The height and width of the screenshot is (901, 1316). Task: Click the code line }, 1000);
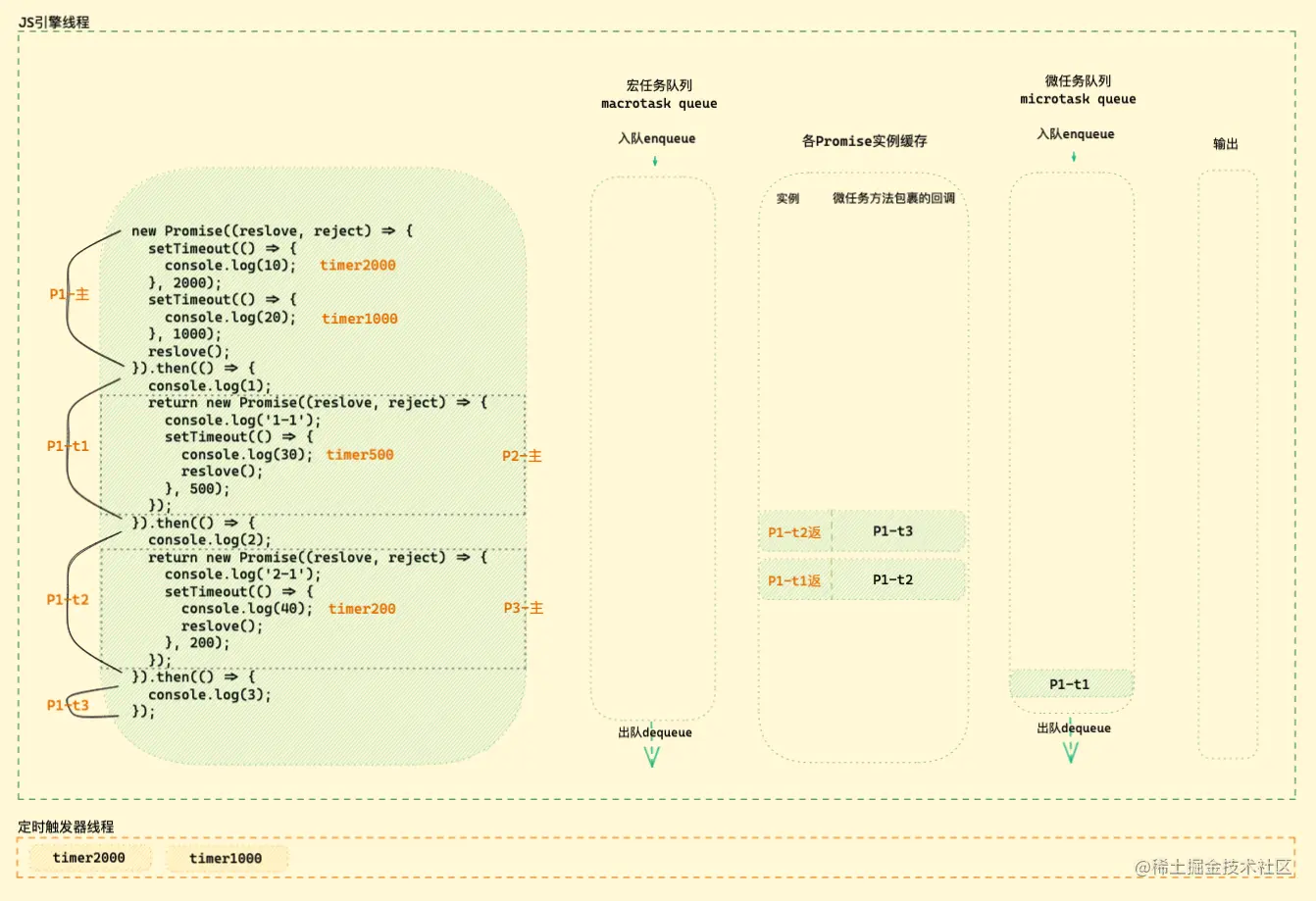click(x=185, y=334)
